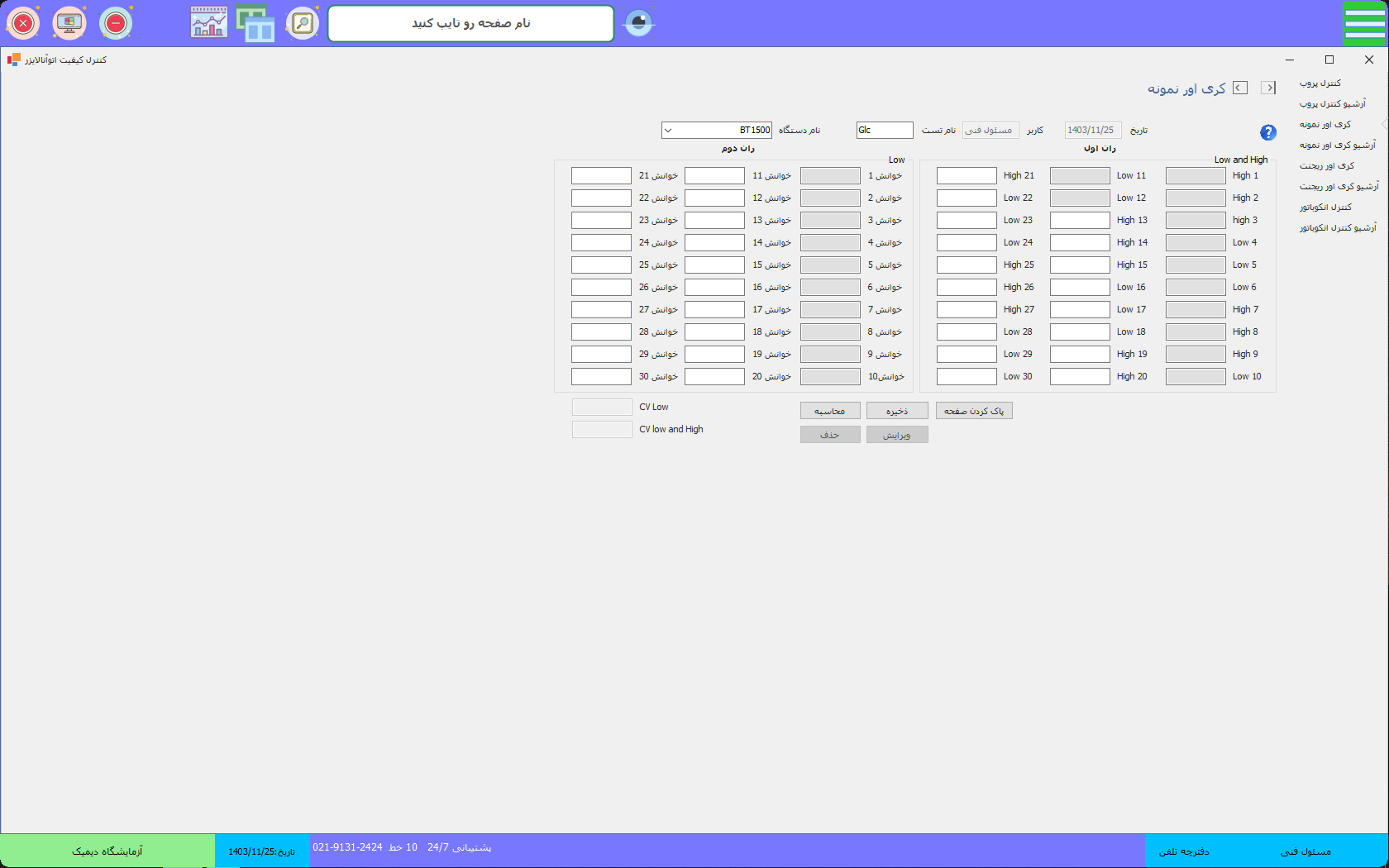
Task: Select 'آرشیو کری اور ریجنت' side menu item
Action: 1339,187
